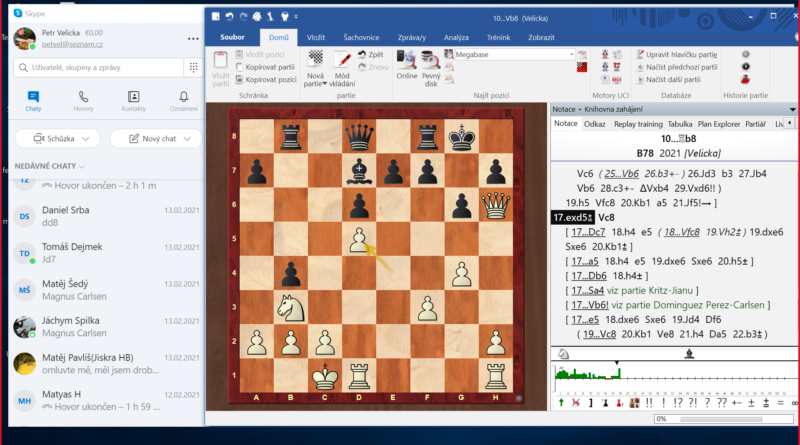Open Skype Kontakty tab
800x445 pixels.
(134, 101)
